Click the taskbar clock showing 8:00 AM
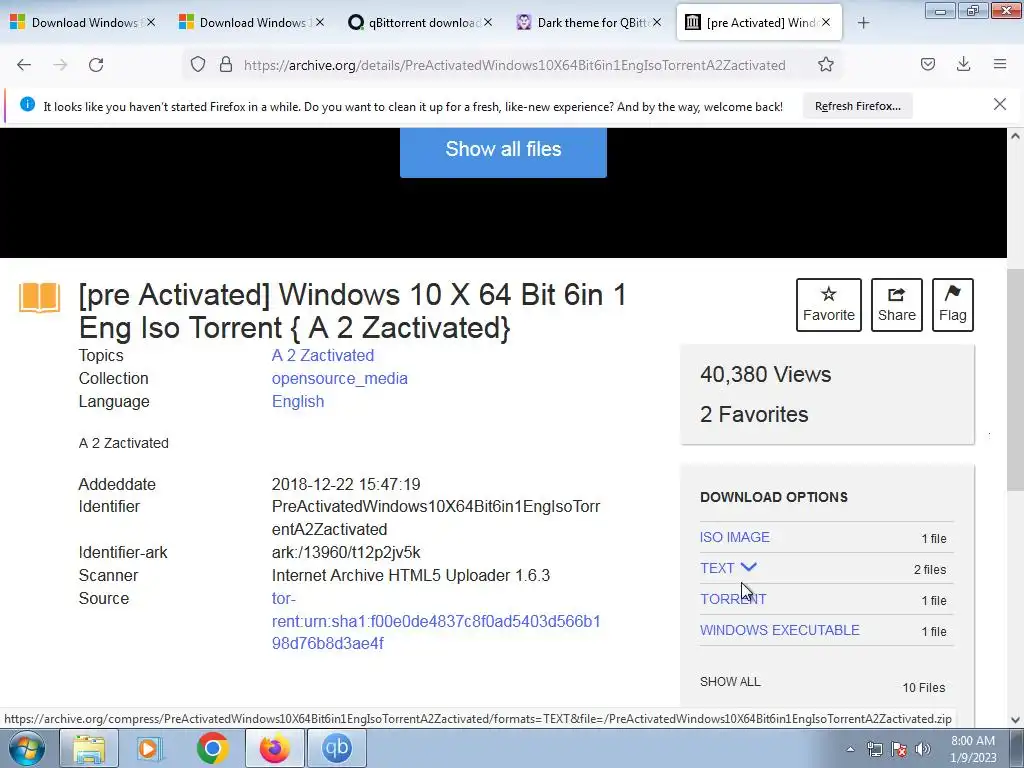 973,749
